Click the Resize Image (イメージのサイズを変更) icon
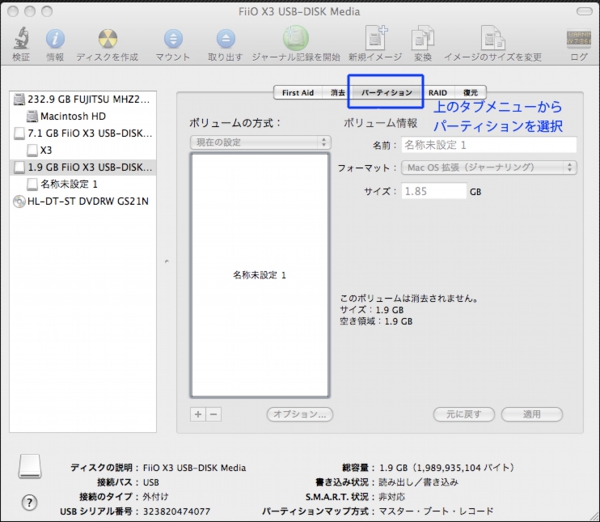This screenshot has height=522, width=600. [x=493, y=39]
